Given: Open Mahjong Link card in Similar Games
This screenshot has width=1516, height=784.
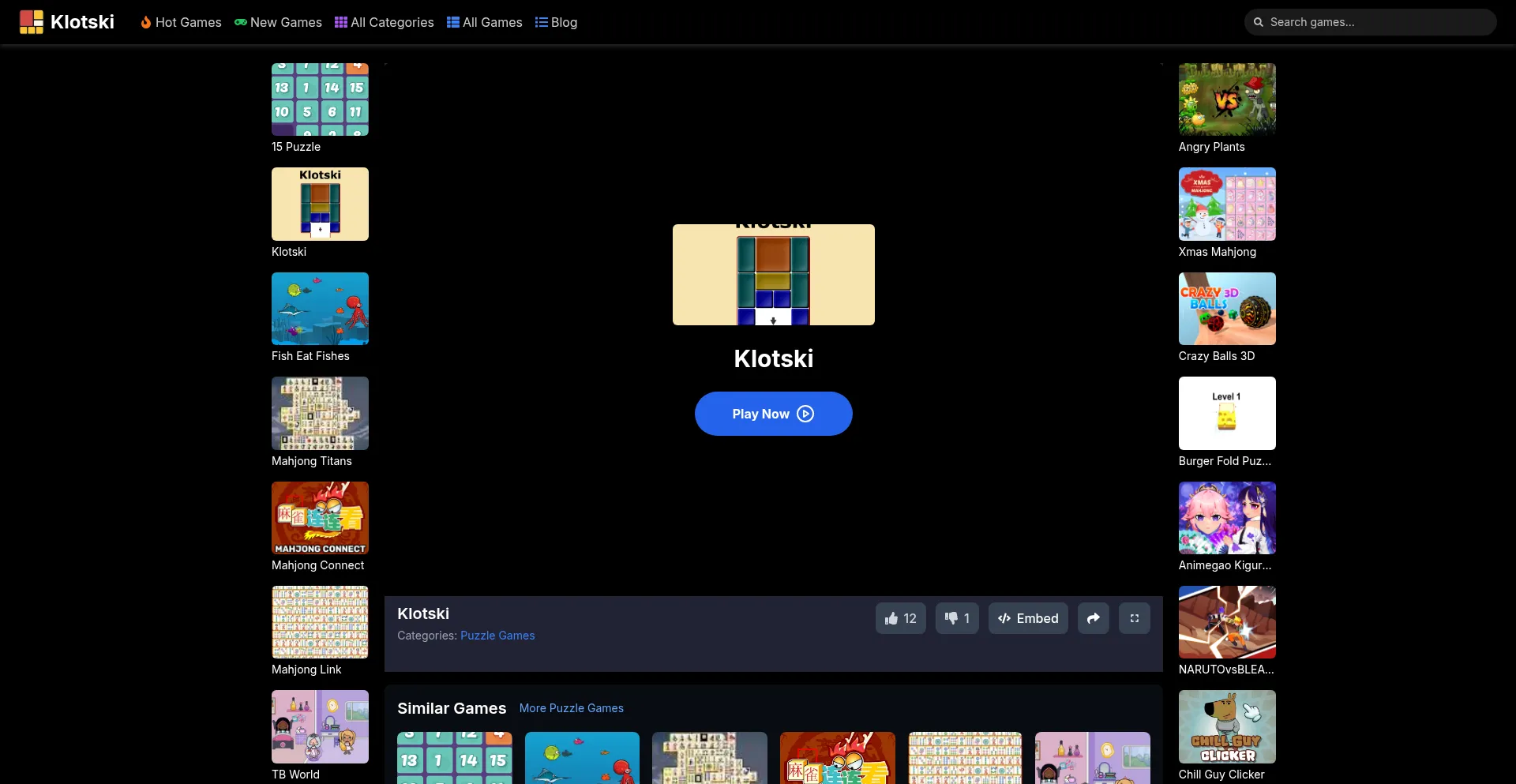Looking at the screenshot, I should 965,758.
